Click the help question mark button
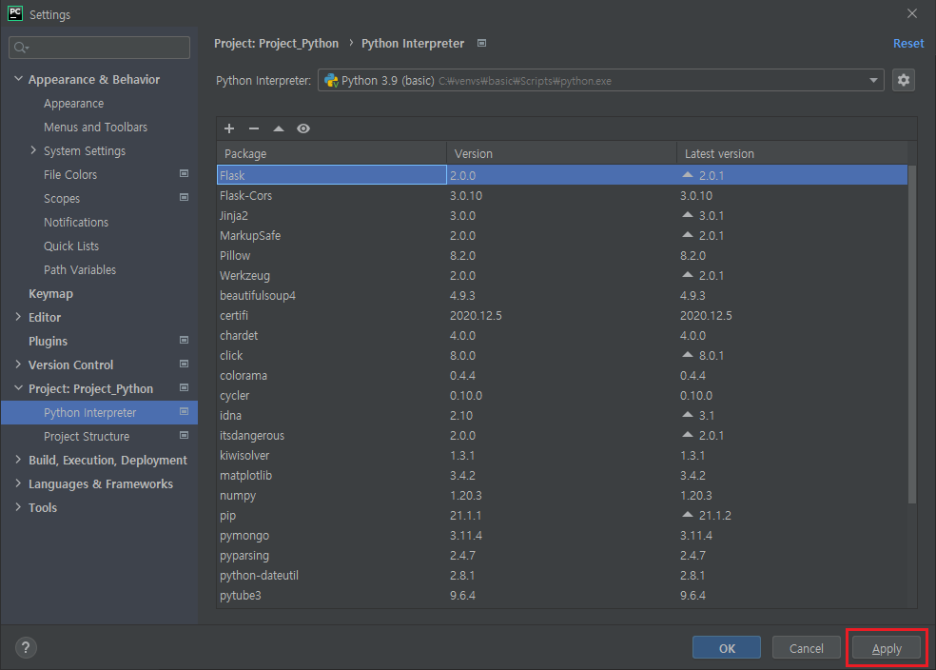936x670 pixels. point(26,647)
